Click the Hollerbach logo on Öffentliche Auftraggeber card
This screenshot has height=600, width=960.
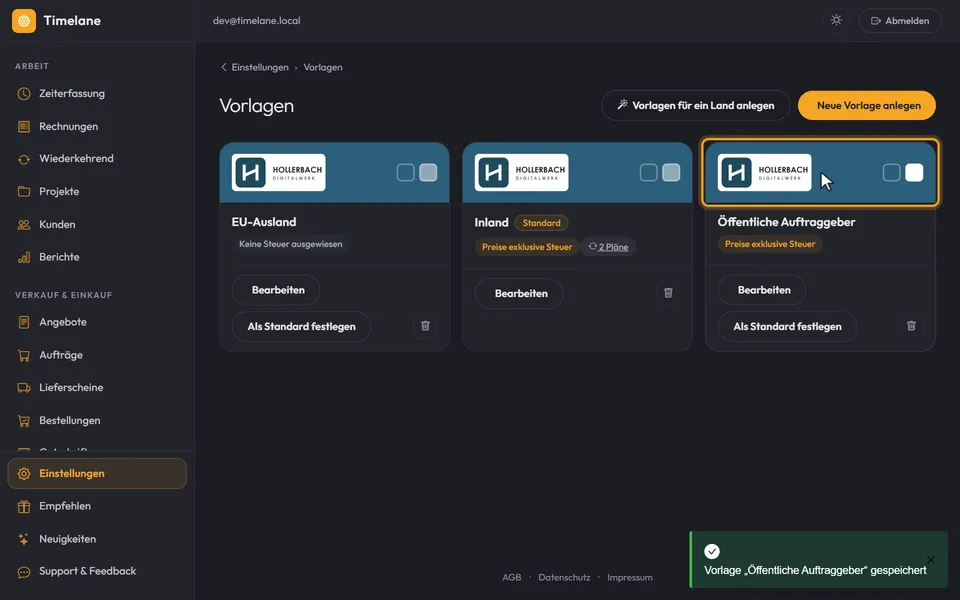pyautogui.click(x=765, y=173)
